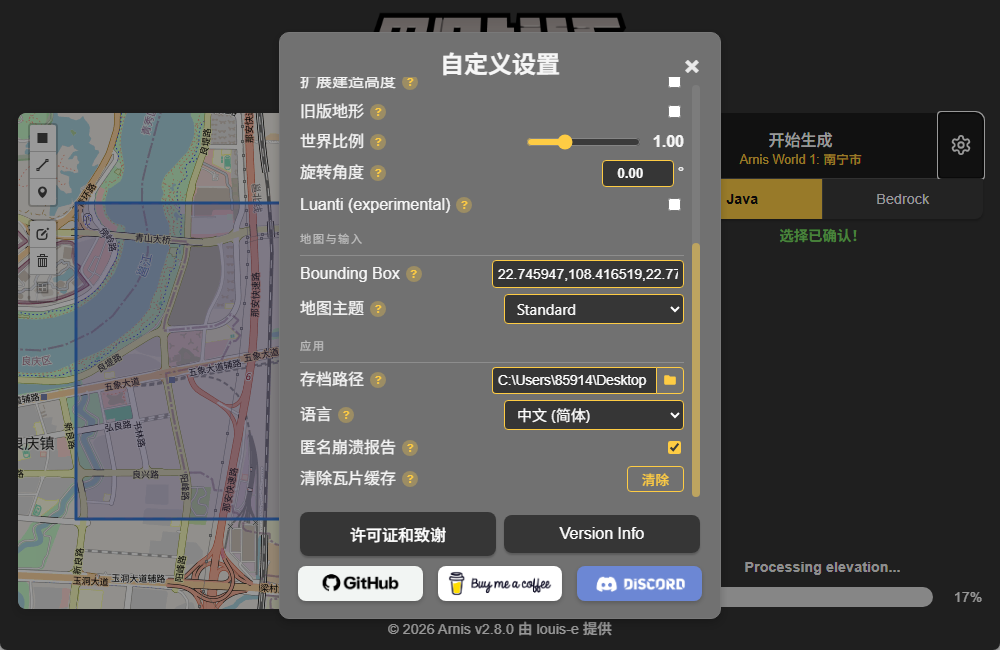The width and height of the screenshot is (1000, 650).
Task: Select the rectangle draw tool on map
Action: click(43, 138)
